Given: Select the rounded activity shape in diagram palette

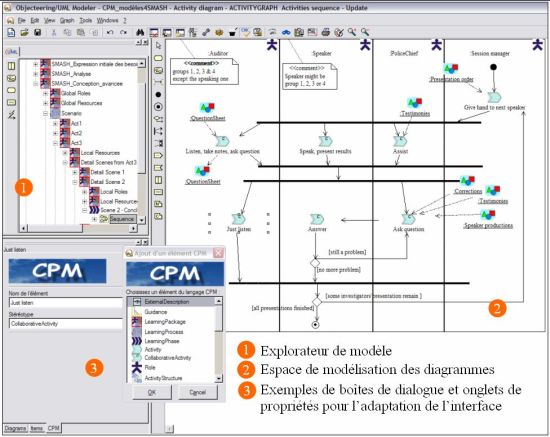Looking at the screenshot, I should tap(158, 58).
